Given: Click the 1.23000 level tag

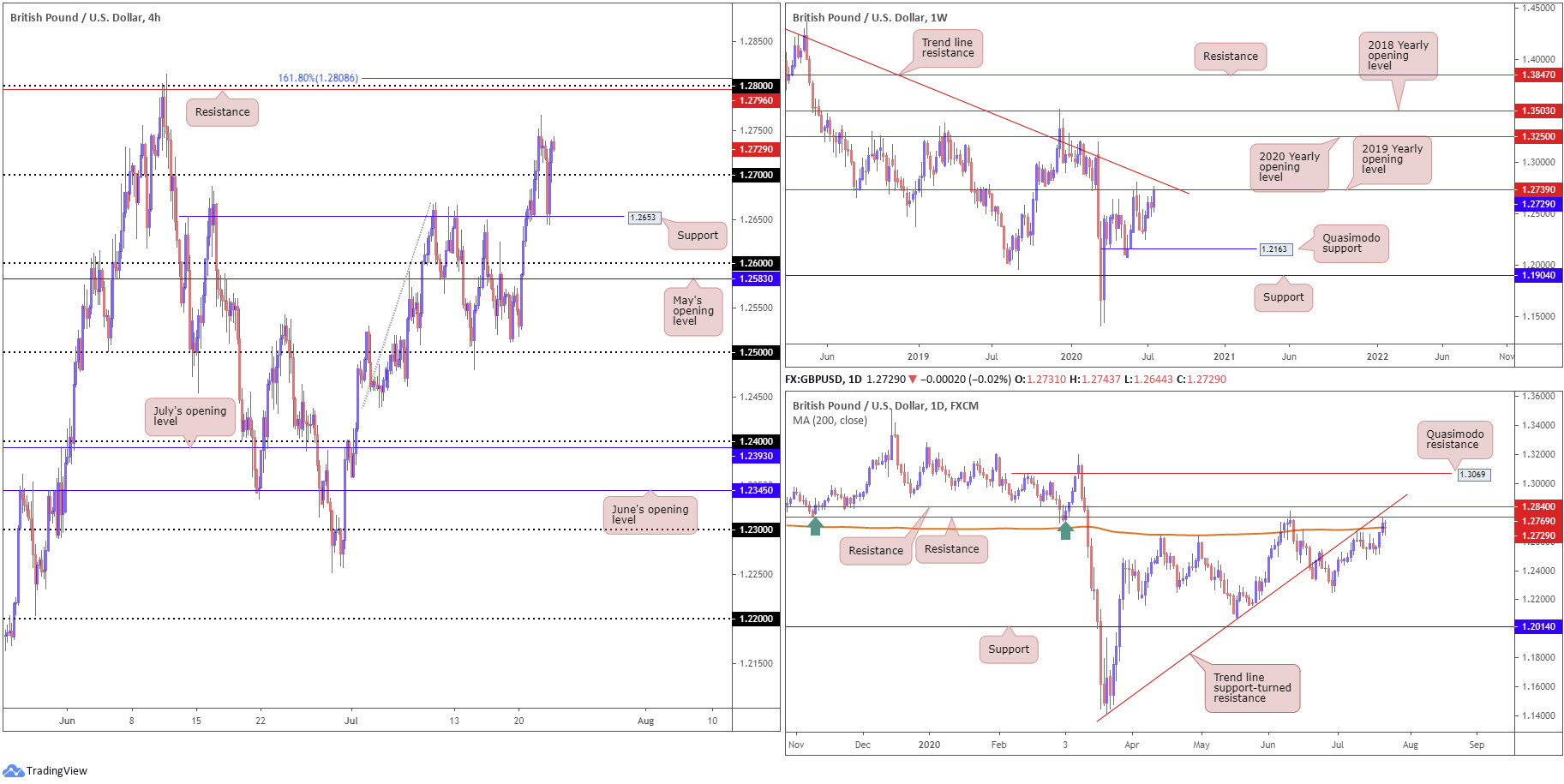Looking at the screenshot, I should (756, 530).
